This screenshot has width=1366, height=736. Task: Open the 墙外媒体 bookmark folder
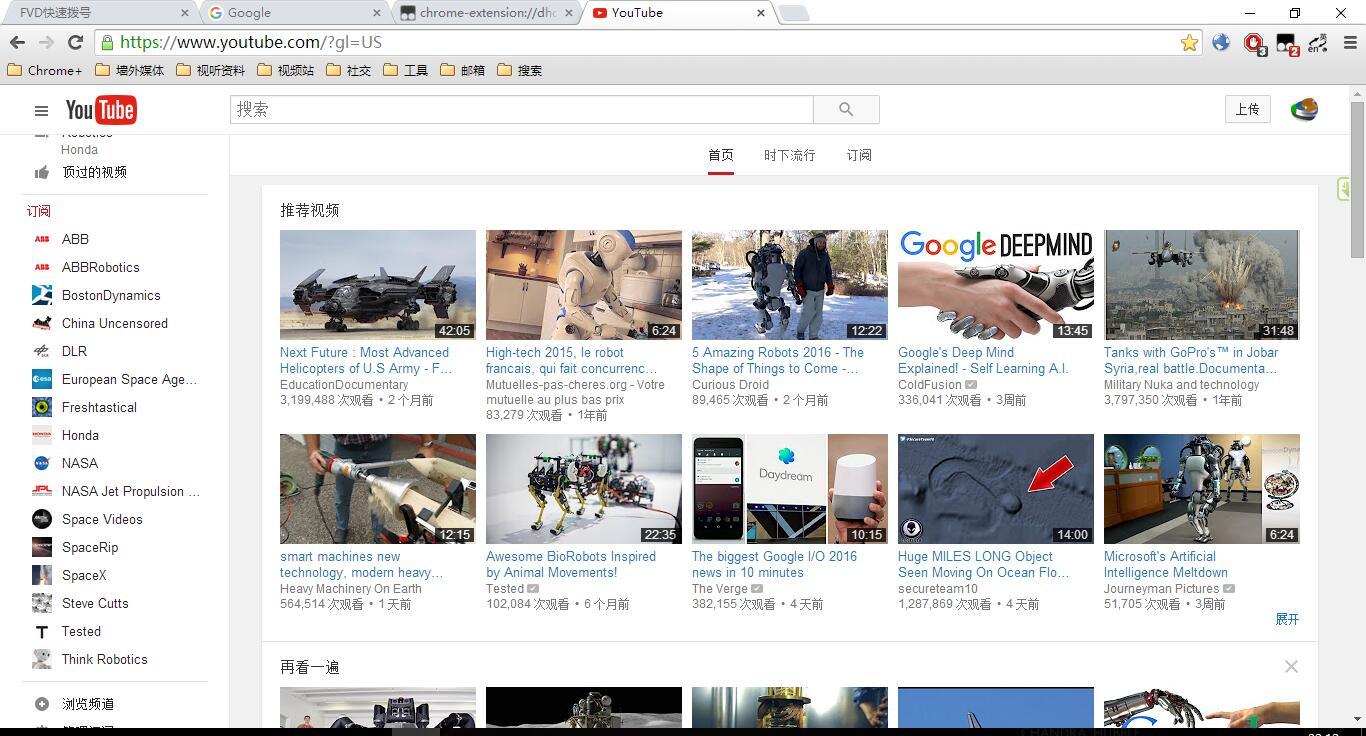click(x=129, y=70)
